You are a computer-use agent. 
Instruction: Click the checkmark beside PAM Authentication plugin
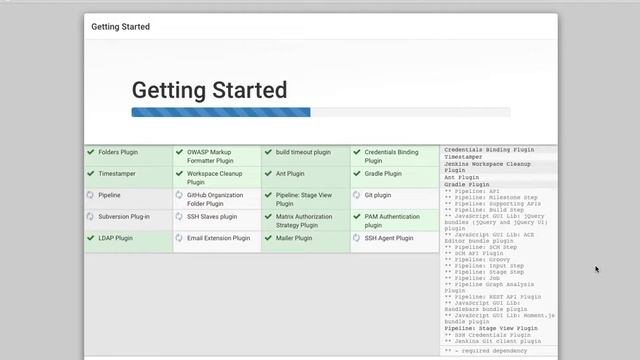357,216
